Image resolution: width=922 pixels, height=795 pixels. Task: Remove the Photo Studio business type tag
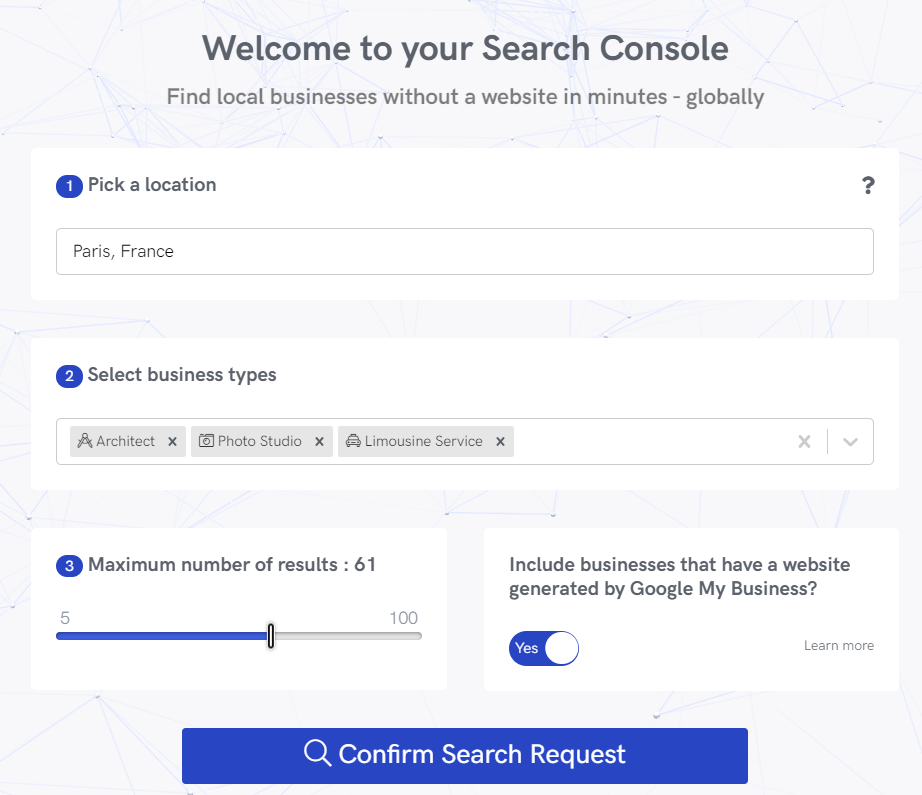[x=319, y=441]
